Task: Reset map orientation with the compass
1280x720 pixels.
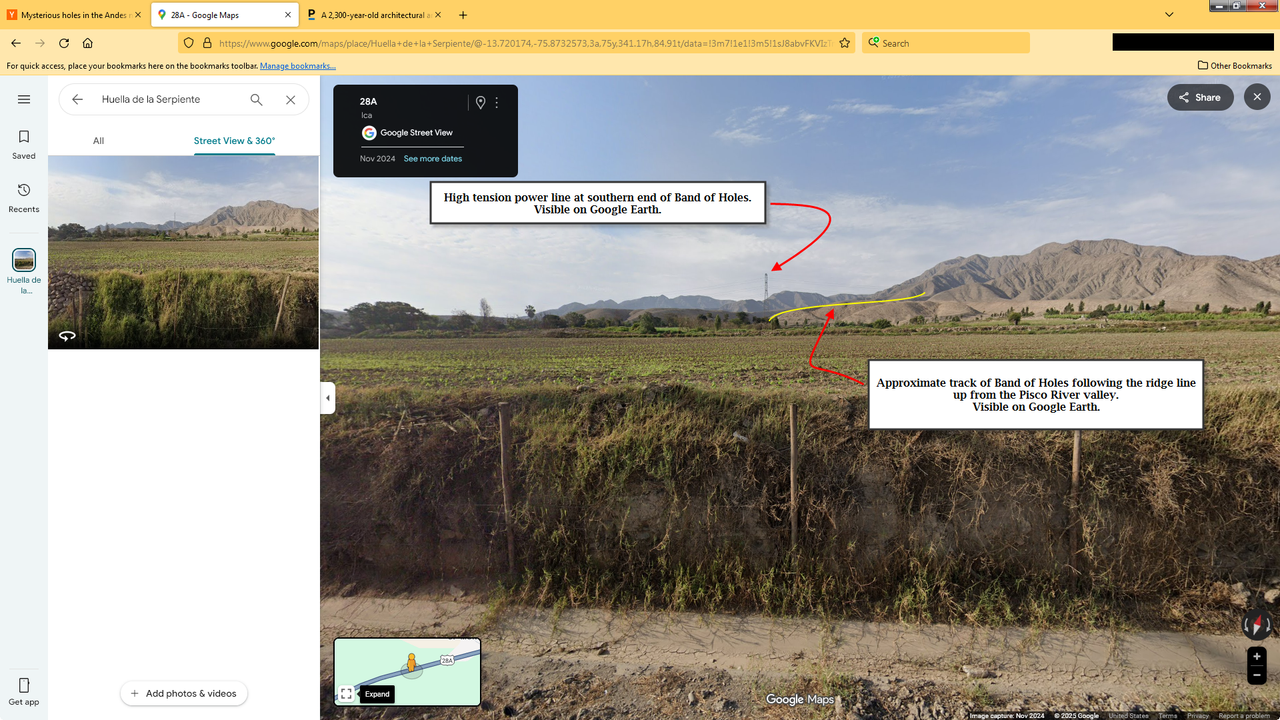Action: tap(1256, 624)
